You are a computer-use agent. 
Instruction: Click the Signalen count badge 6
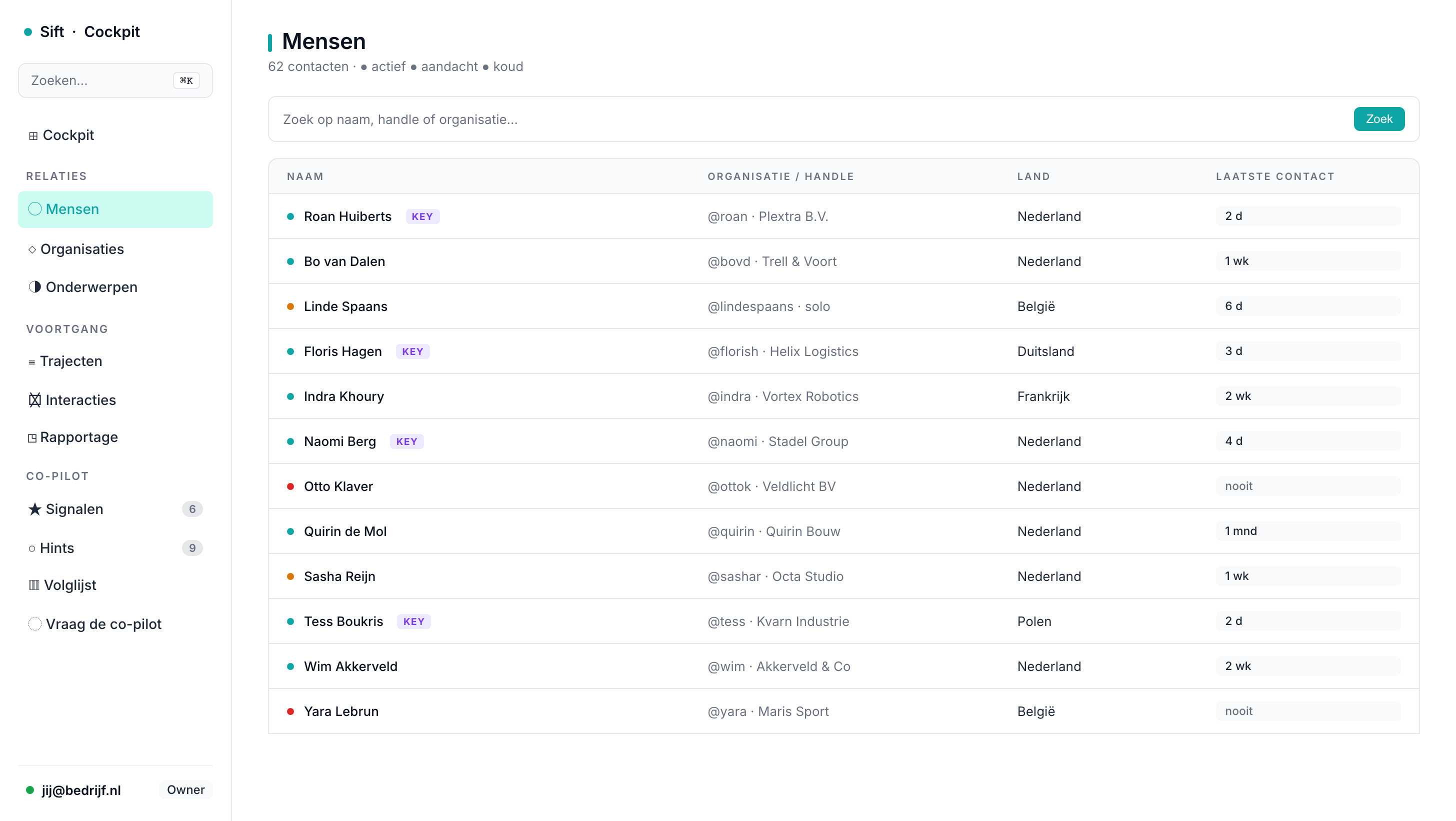[192, 509]
